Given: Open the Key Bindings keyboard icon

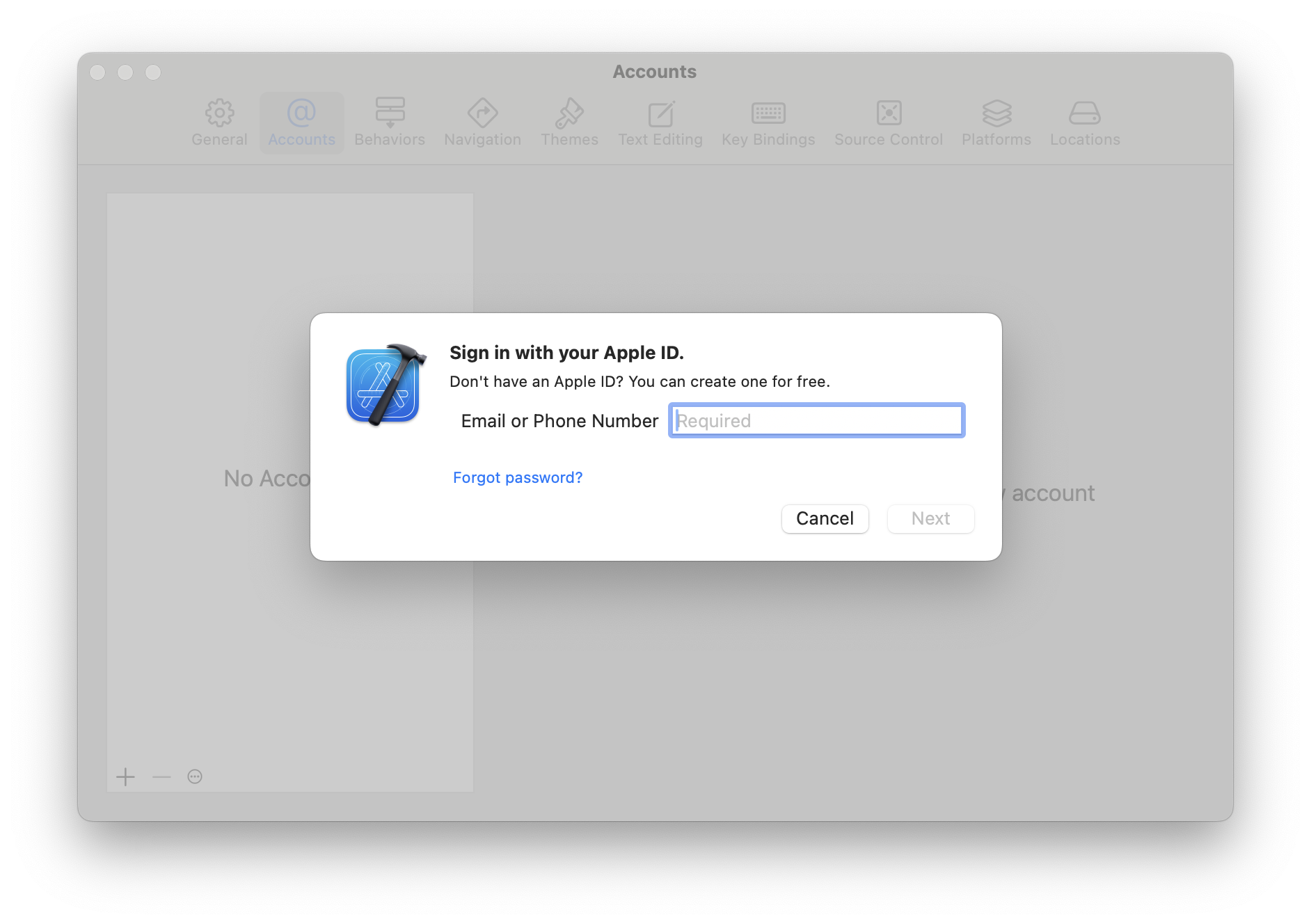Looking at the screenshot, I should click(x=768, y=113).
